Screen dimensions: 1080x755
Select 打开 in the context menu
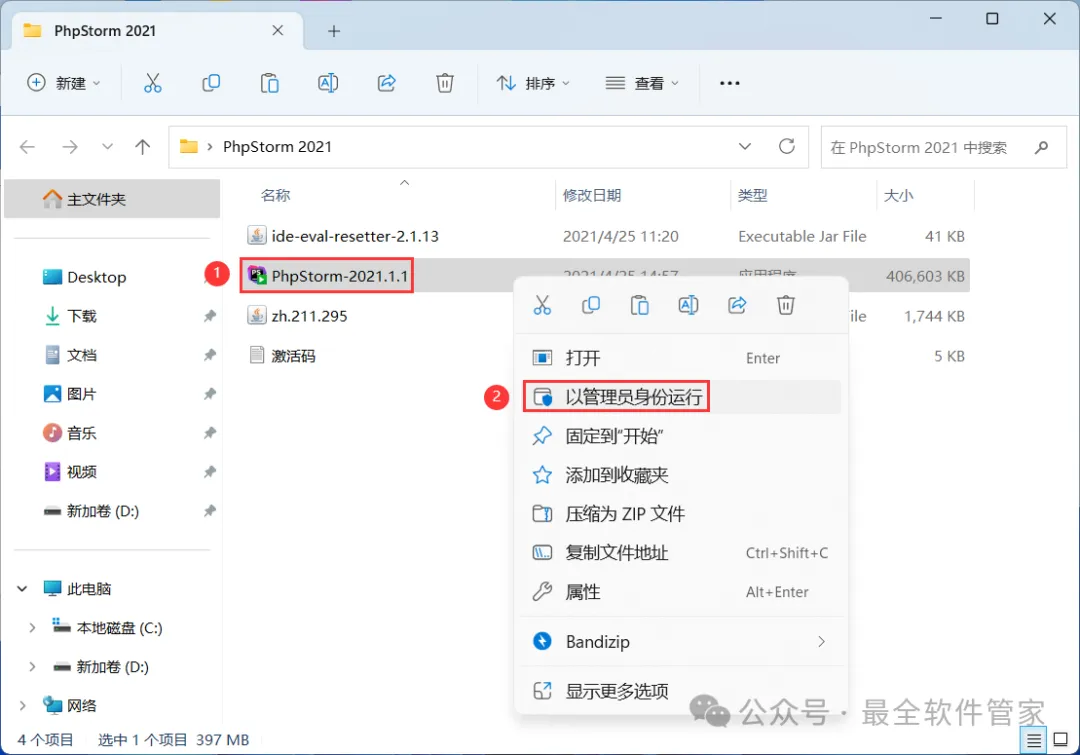(681, 358)
